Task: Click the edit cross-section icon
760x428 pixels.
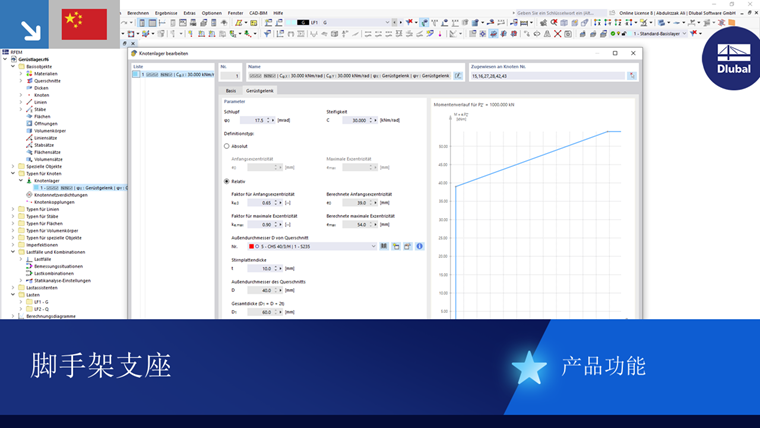Action: [x=408, y=246]
